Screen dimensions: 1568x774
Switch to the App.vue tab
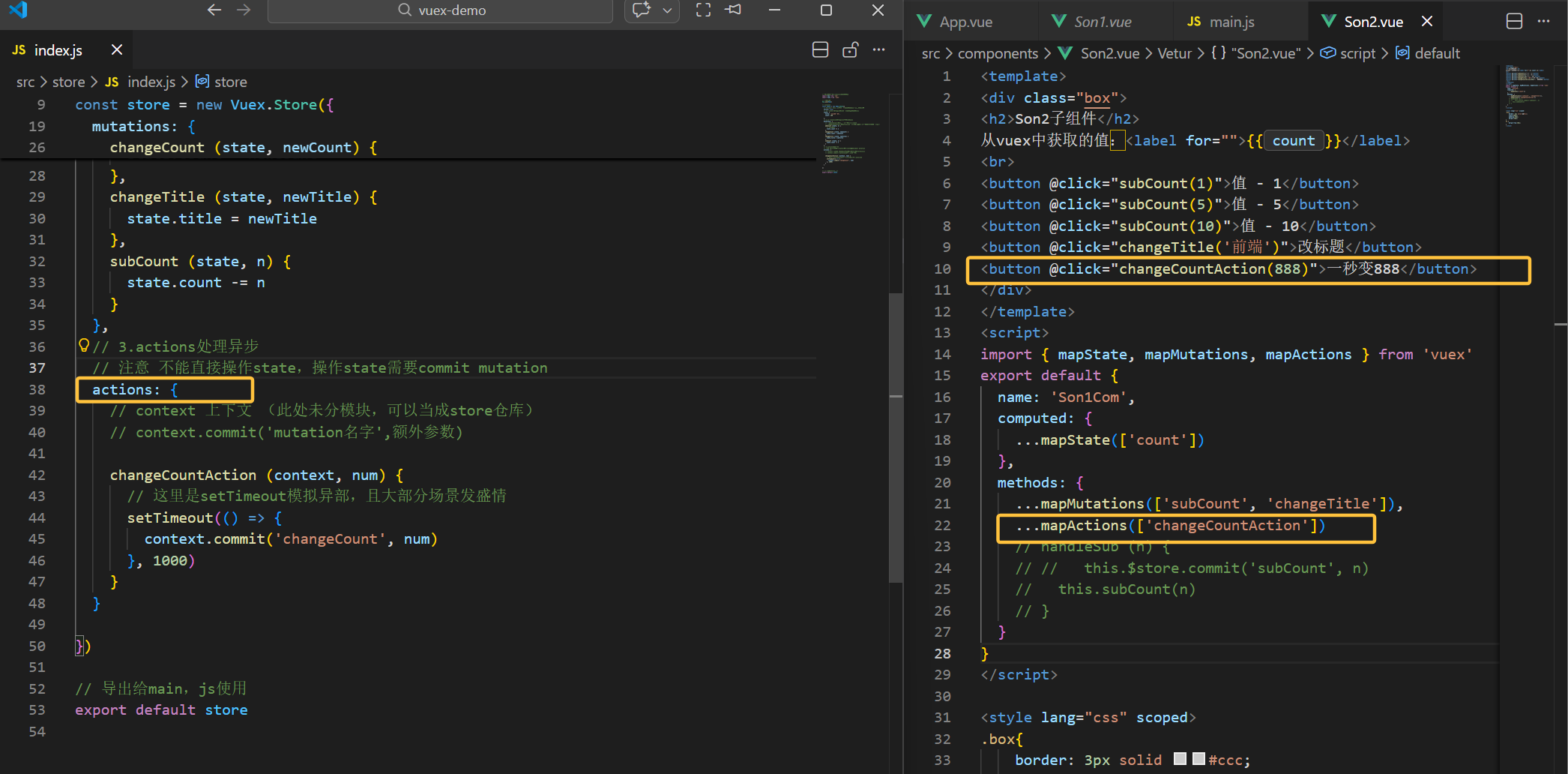(965, 22)
